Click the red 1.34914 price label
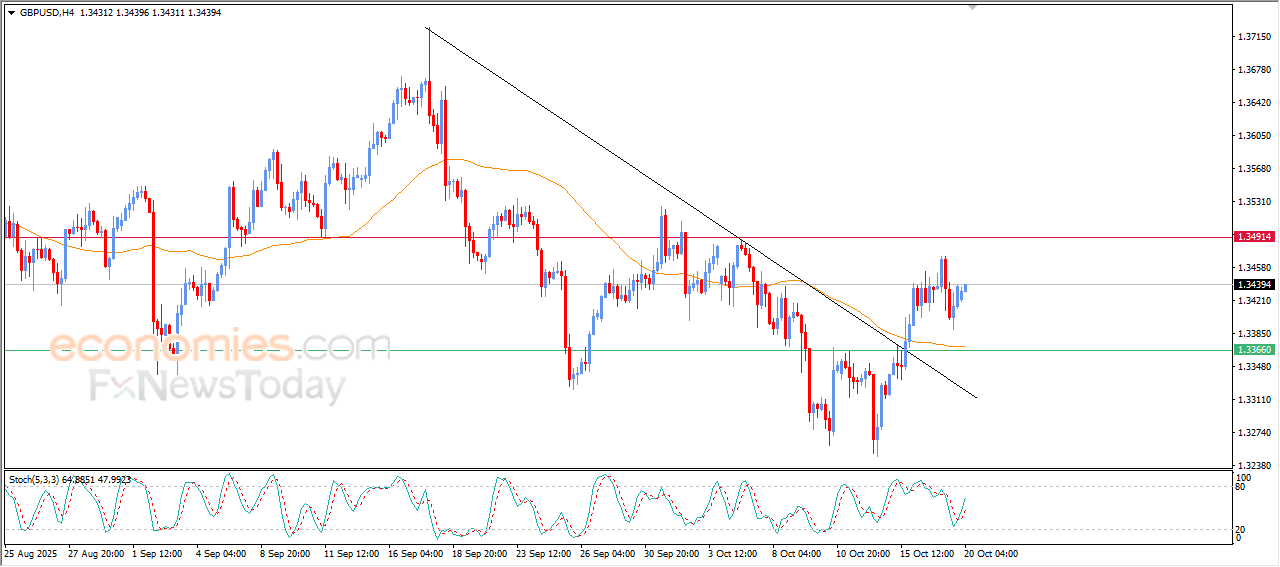 [1254, 237]
